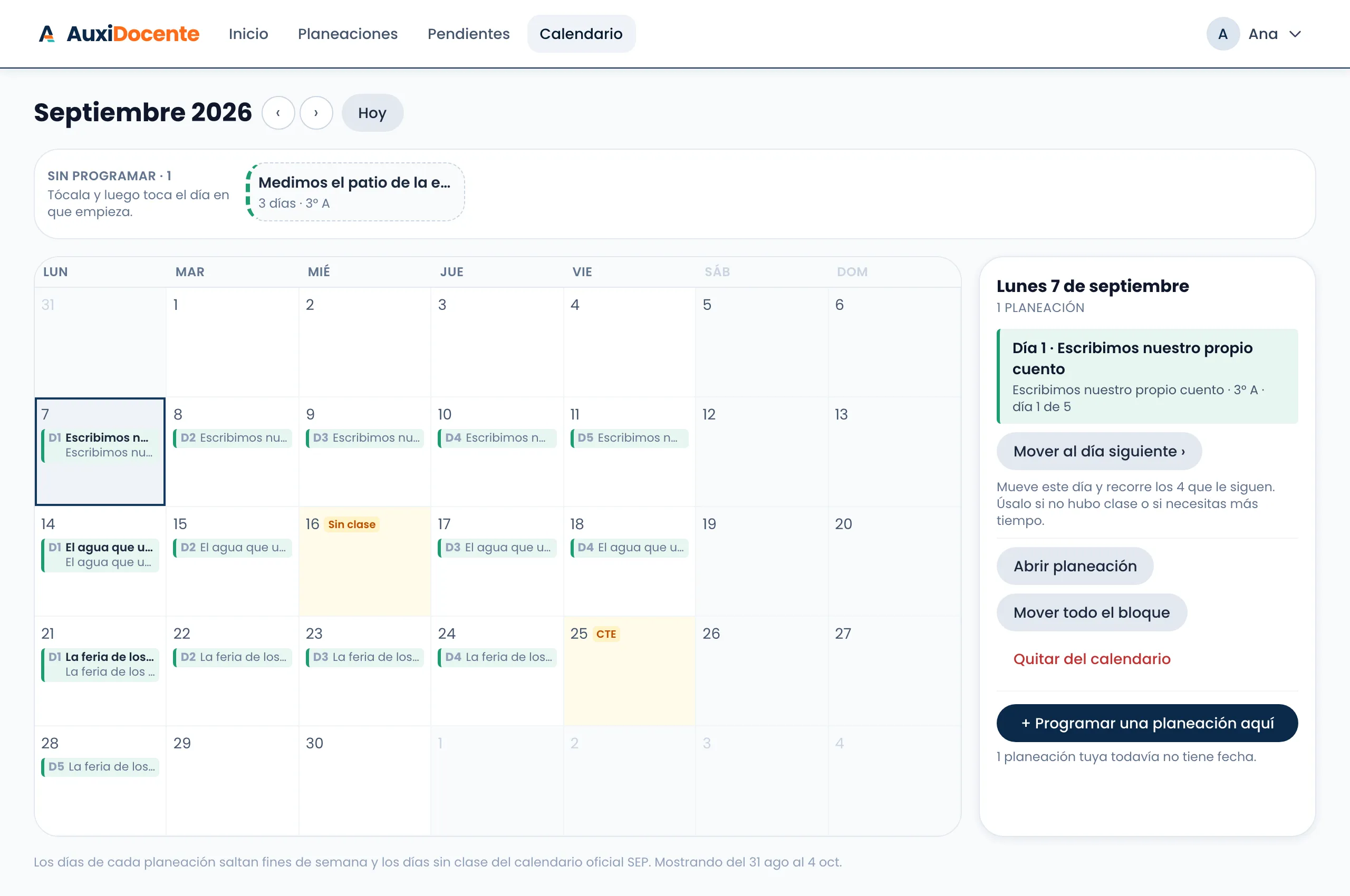1350x896 pixels.
Task: Select D3 Escribimos event on day 9
Action: (x=365, y=439)
